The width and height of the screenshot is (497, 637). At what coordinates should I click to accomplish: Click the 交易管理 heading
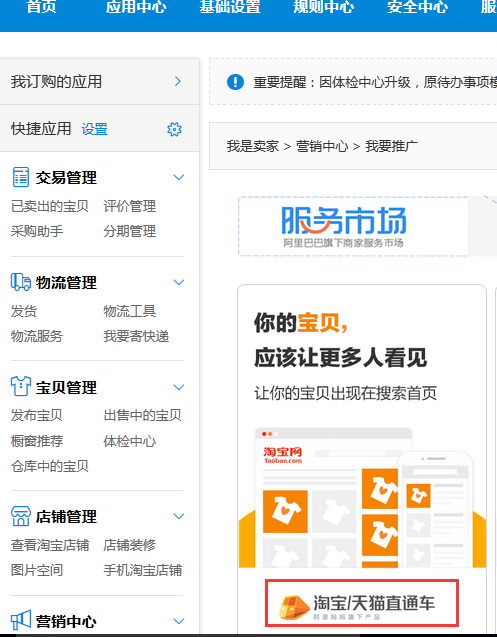tap(66, 178)
